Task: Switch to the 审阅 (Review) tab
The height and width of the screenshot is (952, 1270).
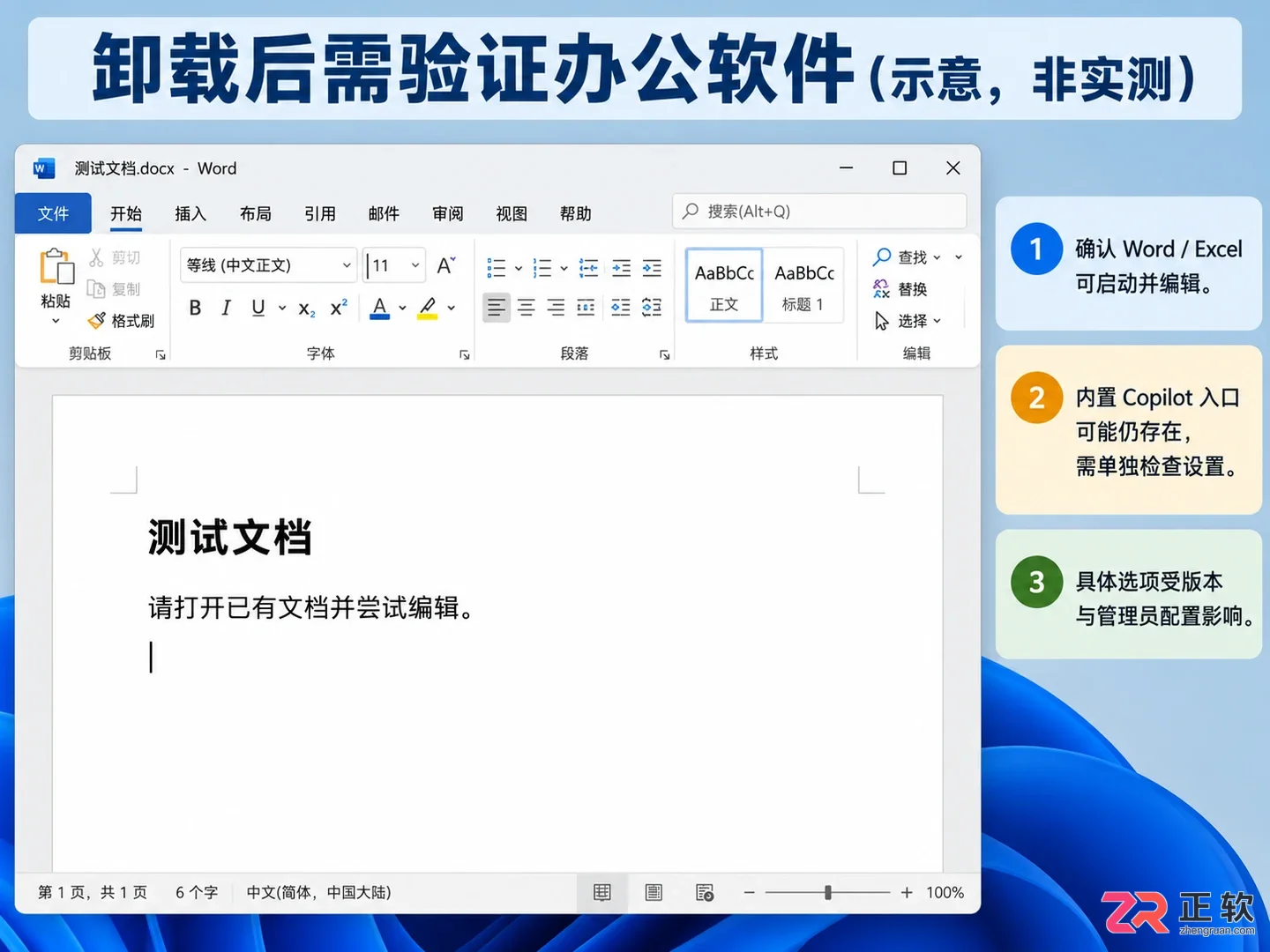Action: (448, 214)
